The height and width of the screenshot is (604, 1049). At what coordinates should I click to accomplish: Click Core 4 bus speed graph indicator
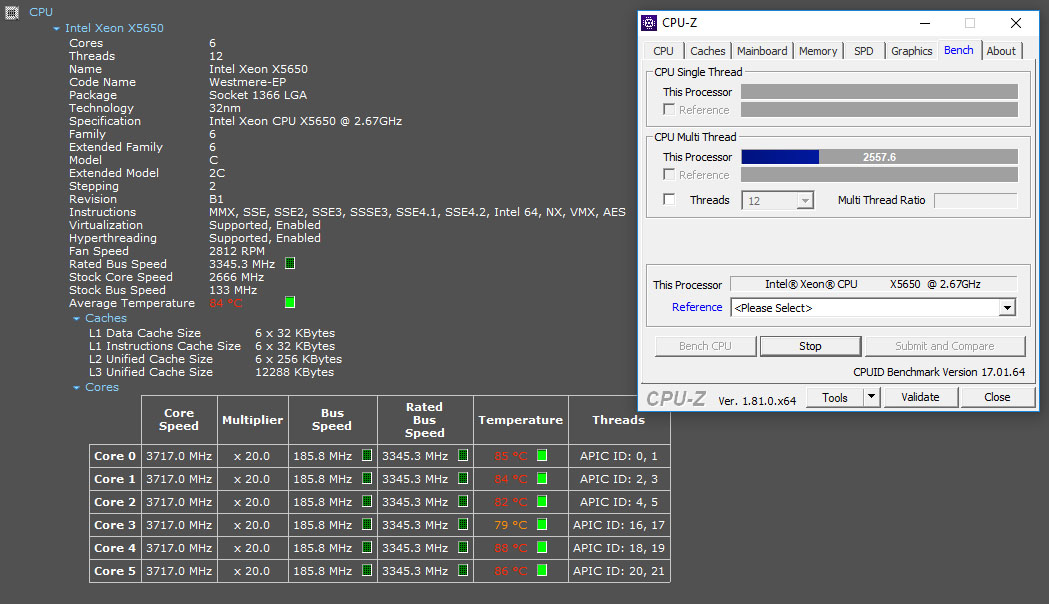click(367, 547)
